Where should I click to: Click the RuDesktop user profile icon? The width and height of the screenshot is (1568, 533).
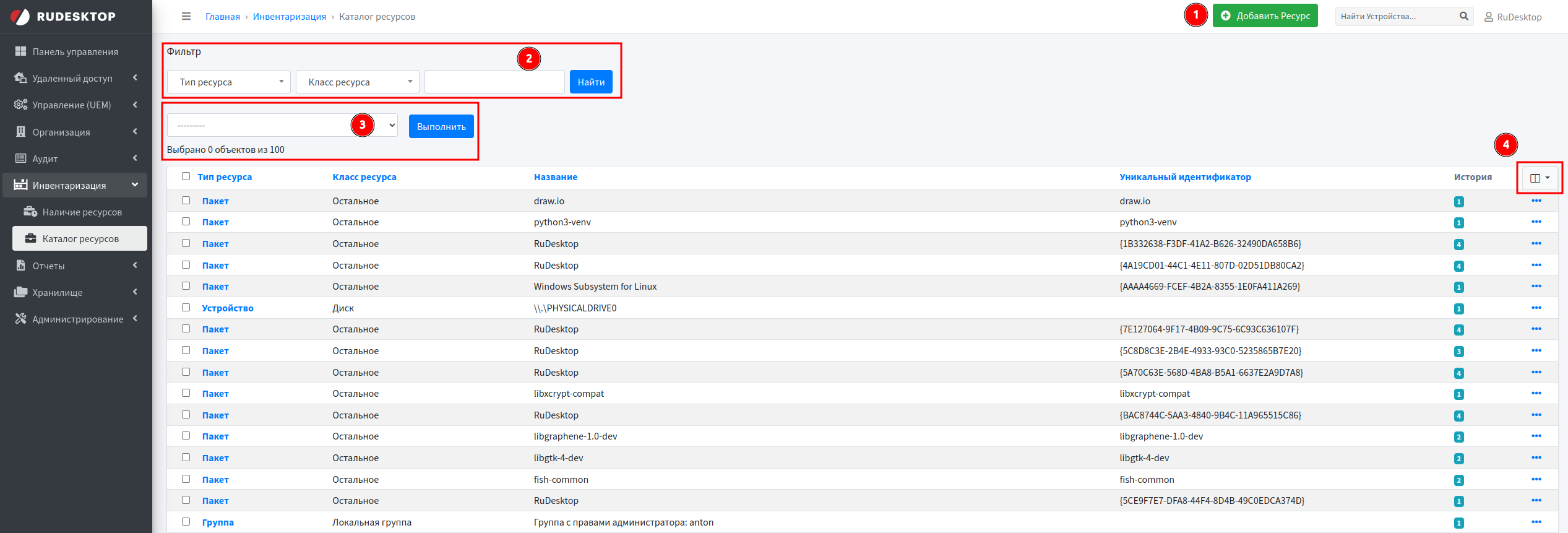1489,17
